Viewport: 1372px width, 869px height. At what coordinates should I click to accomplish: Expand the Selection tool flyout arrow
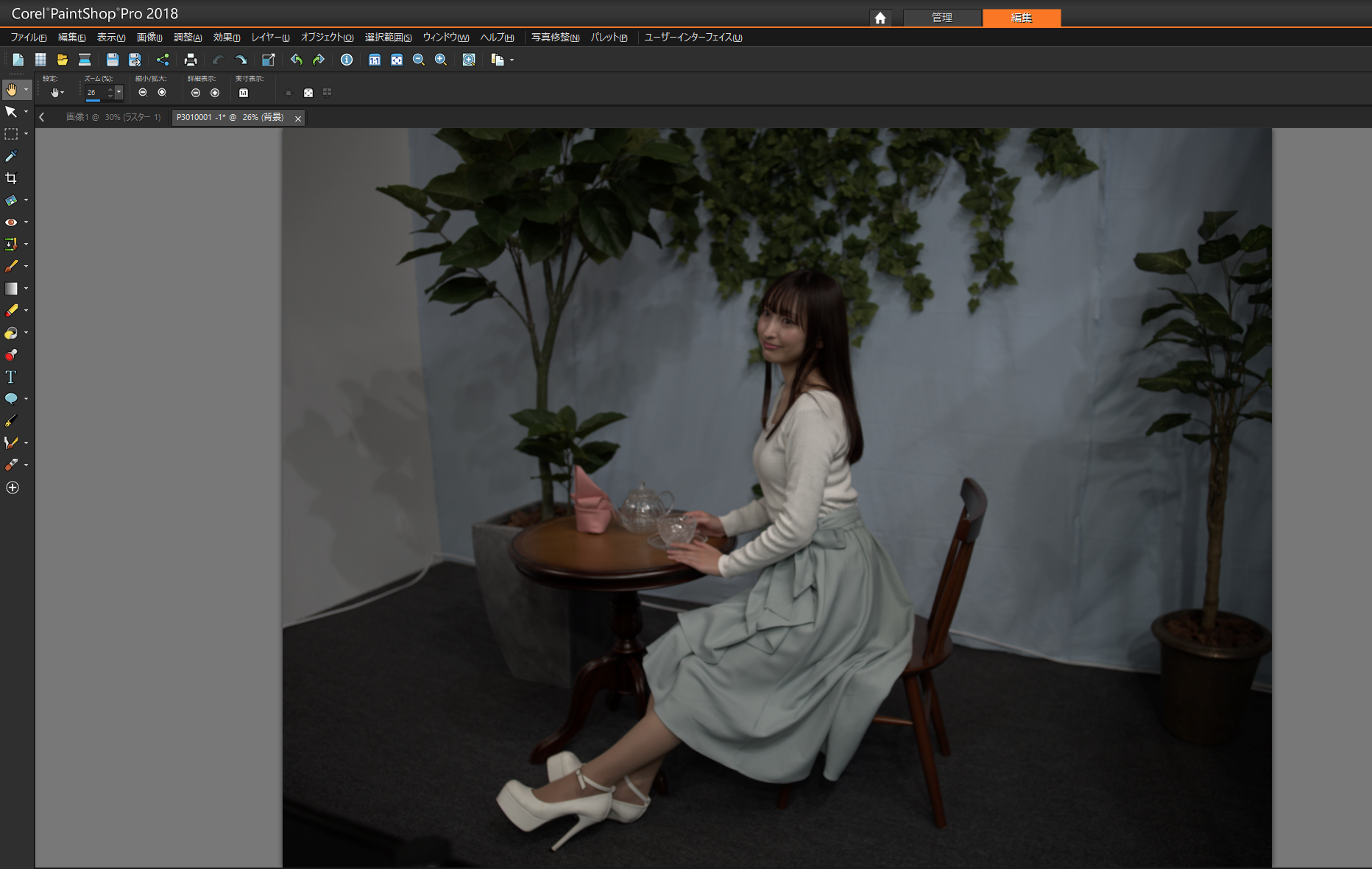pyautogui.click(x=26, y=134)
